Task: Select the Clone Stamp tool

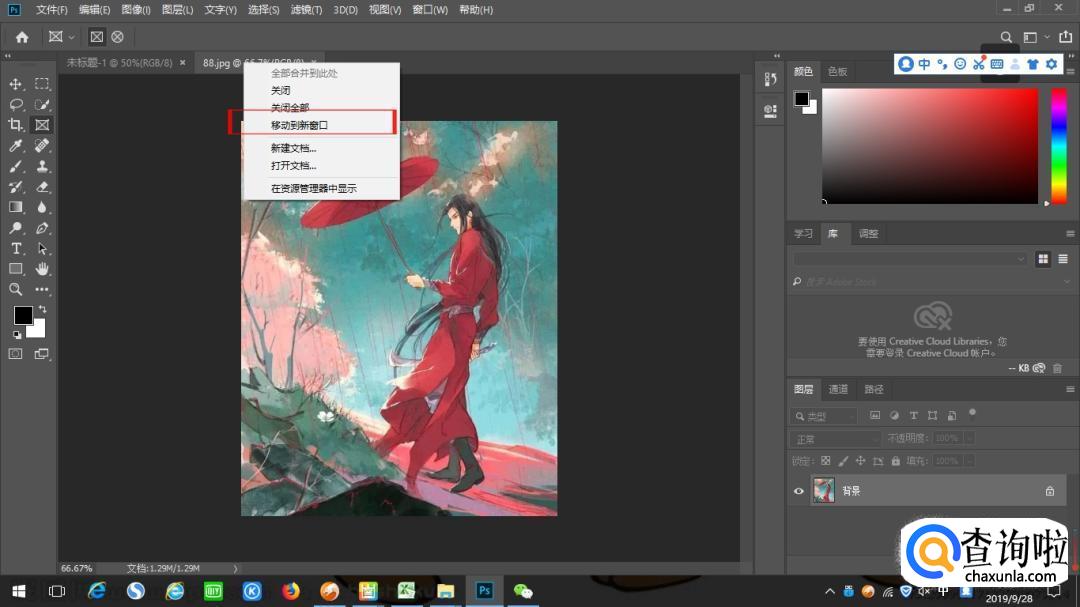Action: pyautogui.click(x=42, y=166)
